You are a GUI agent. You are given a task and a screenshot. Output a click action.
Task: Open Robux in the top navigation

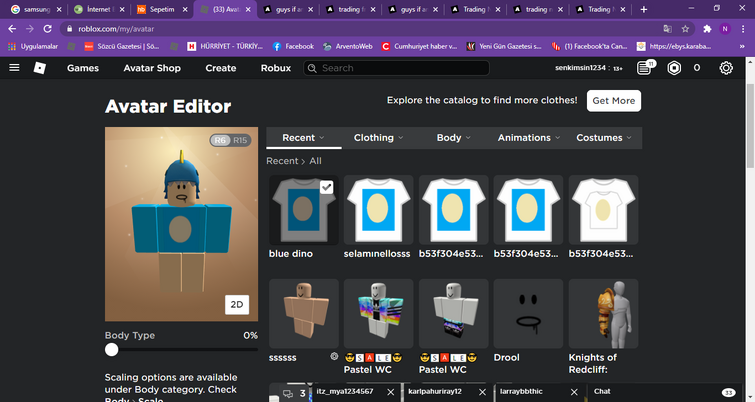coord(276,68)
